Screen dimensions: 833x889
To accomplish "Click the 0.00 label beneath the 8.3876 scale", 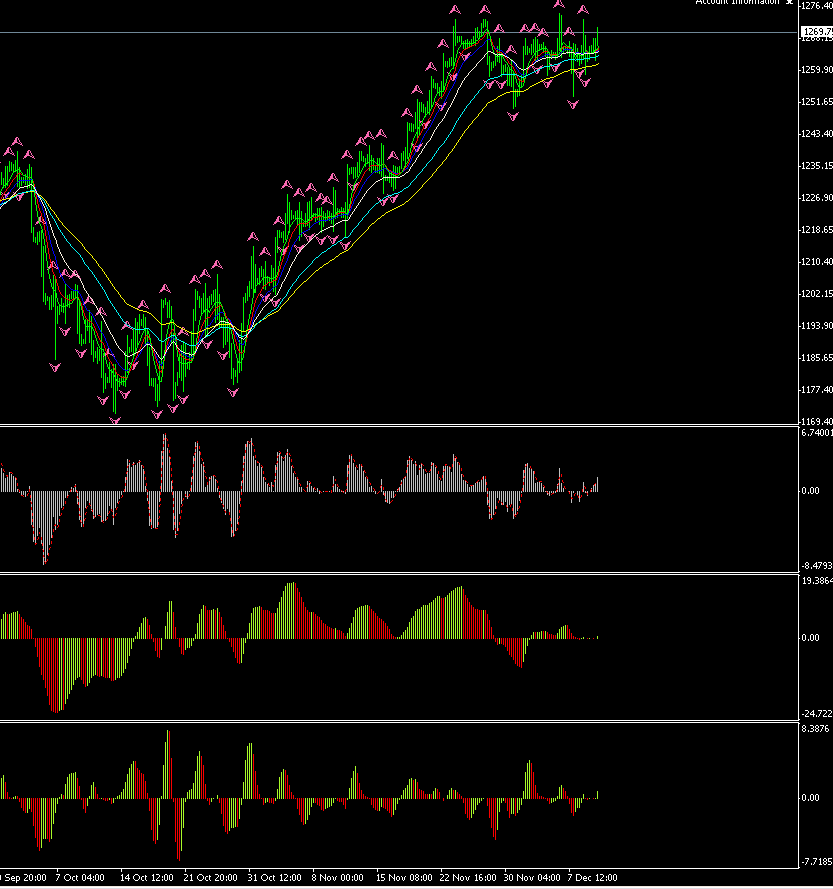I will pyautogui.click(x=811, y=798).
